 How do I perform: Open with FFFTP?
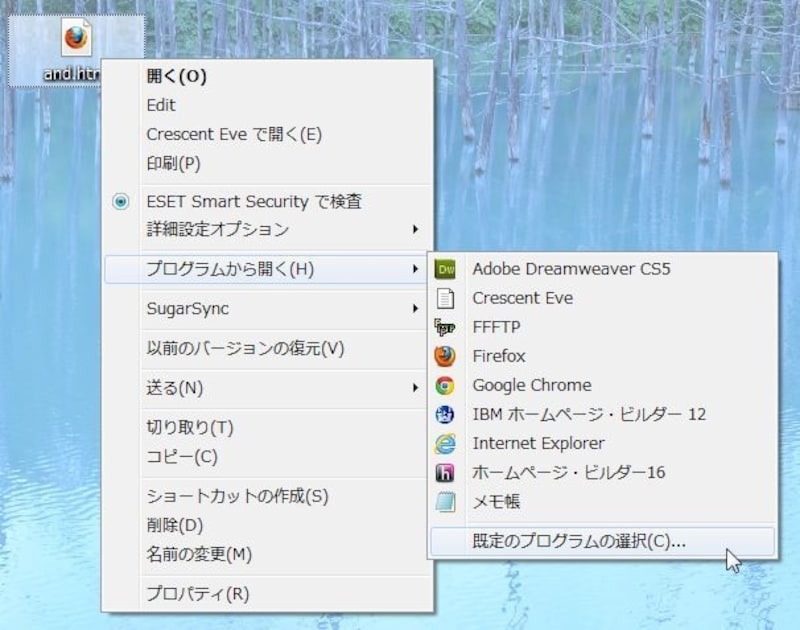(603, 327)
